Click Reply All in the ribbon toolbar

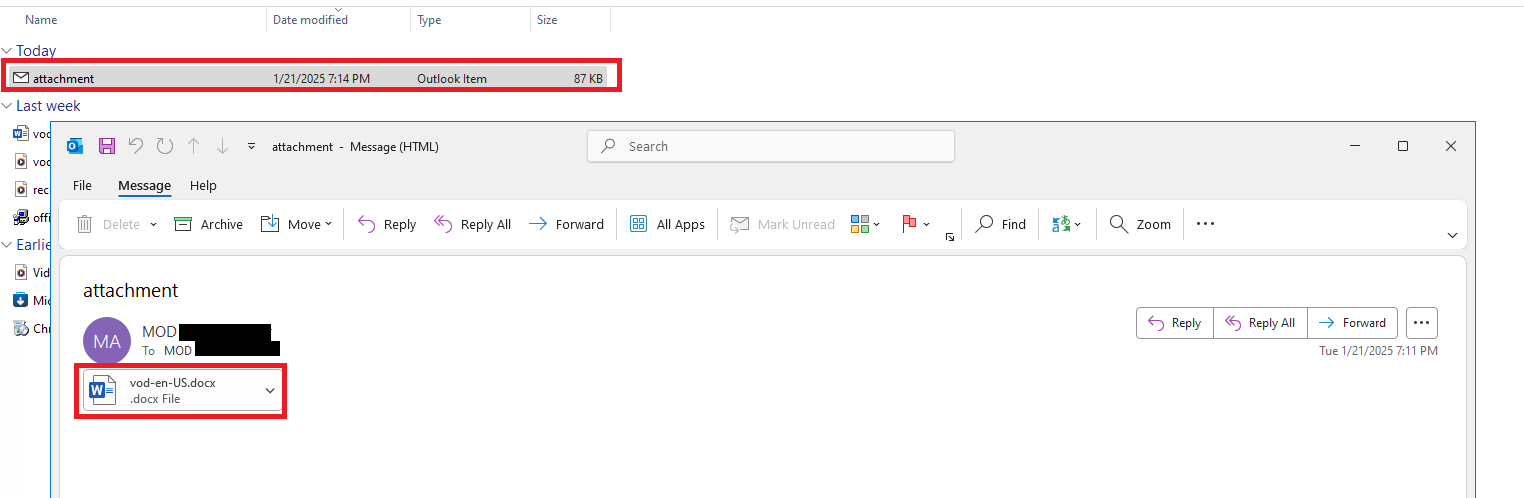point(472,224)
